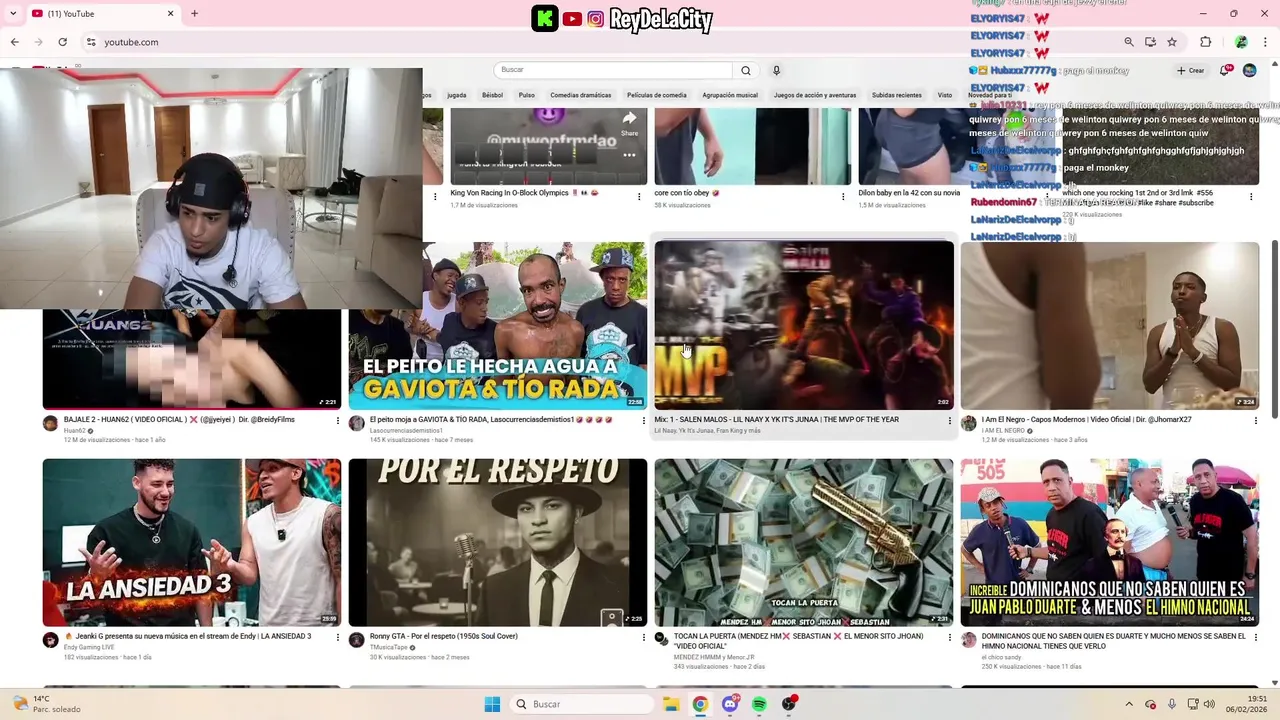Open the Chrome three-dot menu
This screenshot has width=1280, height=720.
(x=1264, y=42)
